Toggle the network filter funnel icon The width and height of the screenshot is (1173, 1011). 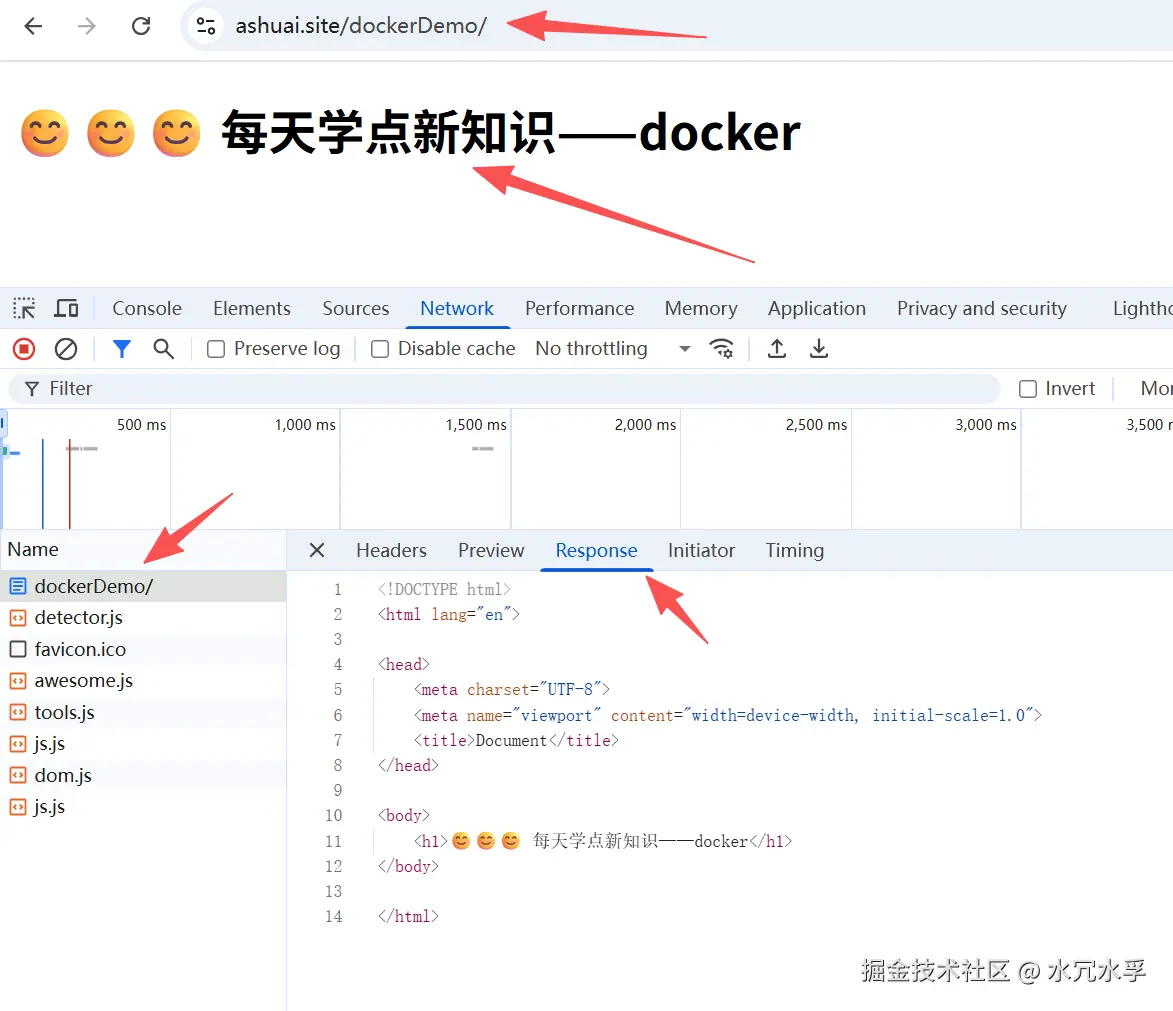(121, 349)
